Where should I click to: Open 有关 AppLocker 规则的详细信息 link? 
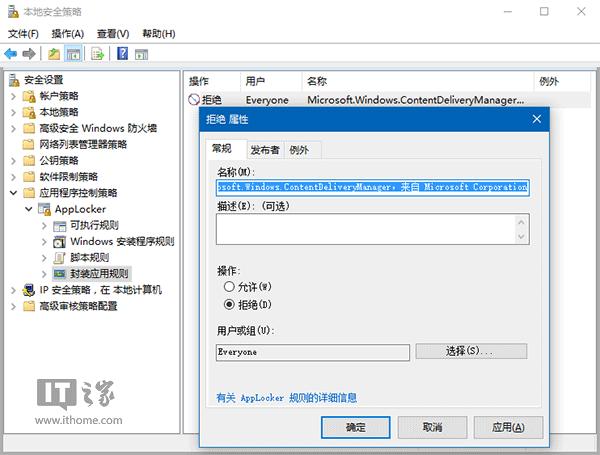[287, 397]
